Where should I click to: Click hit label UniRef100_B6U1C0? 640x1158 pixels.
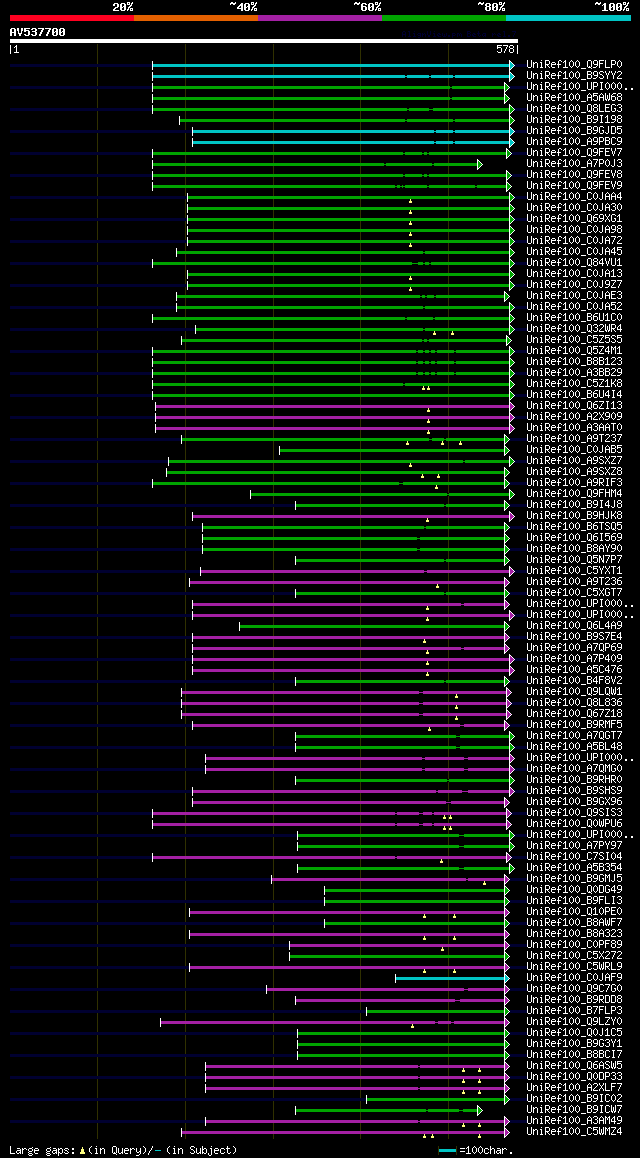[574, 318]
